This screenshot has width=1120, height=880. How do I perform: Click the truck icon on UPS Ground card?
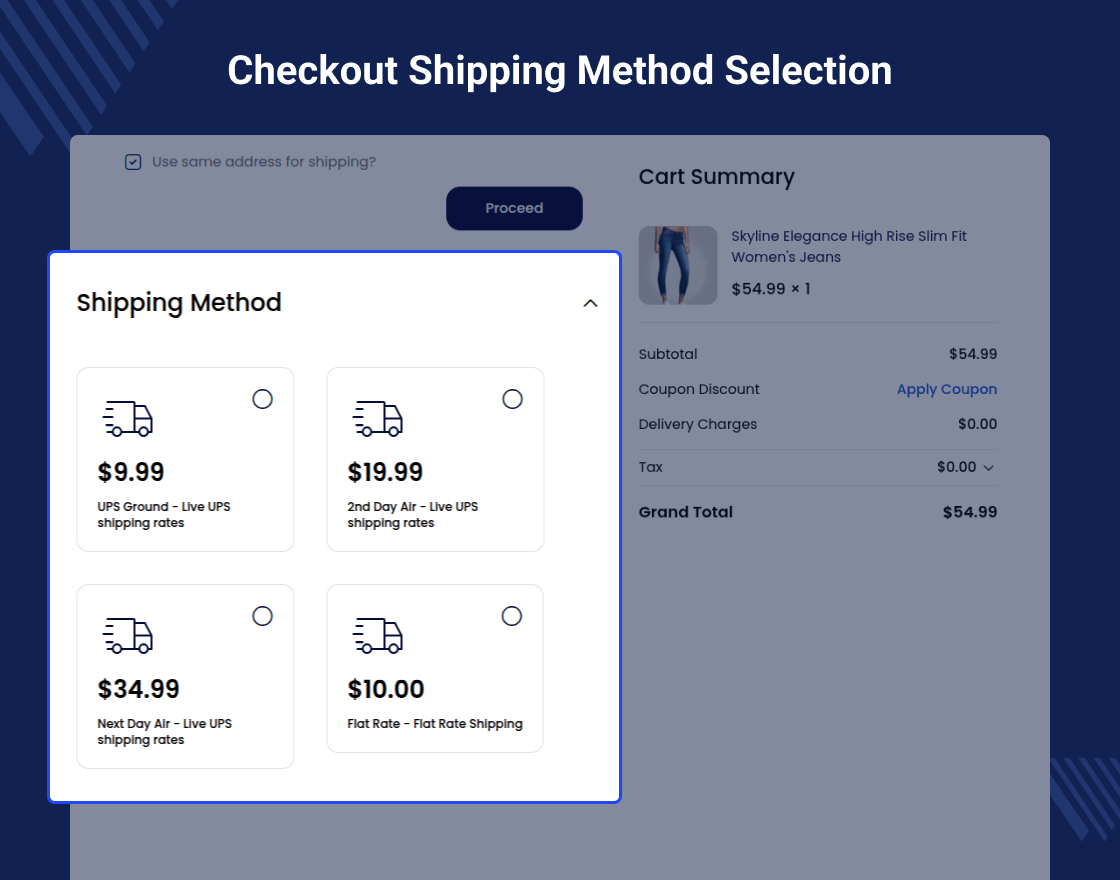click(128, 419)
